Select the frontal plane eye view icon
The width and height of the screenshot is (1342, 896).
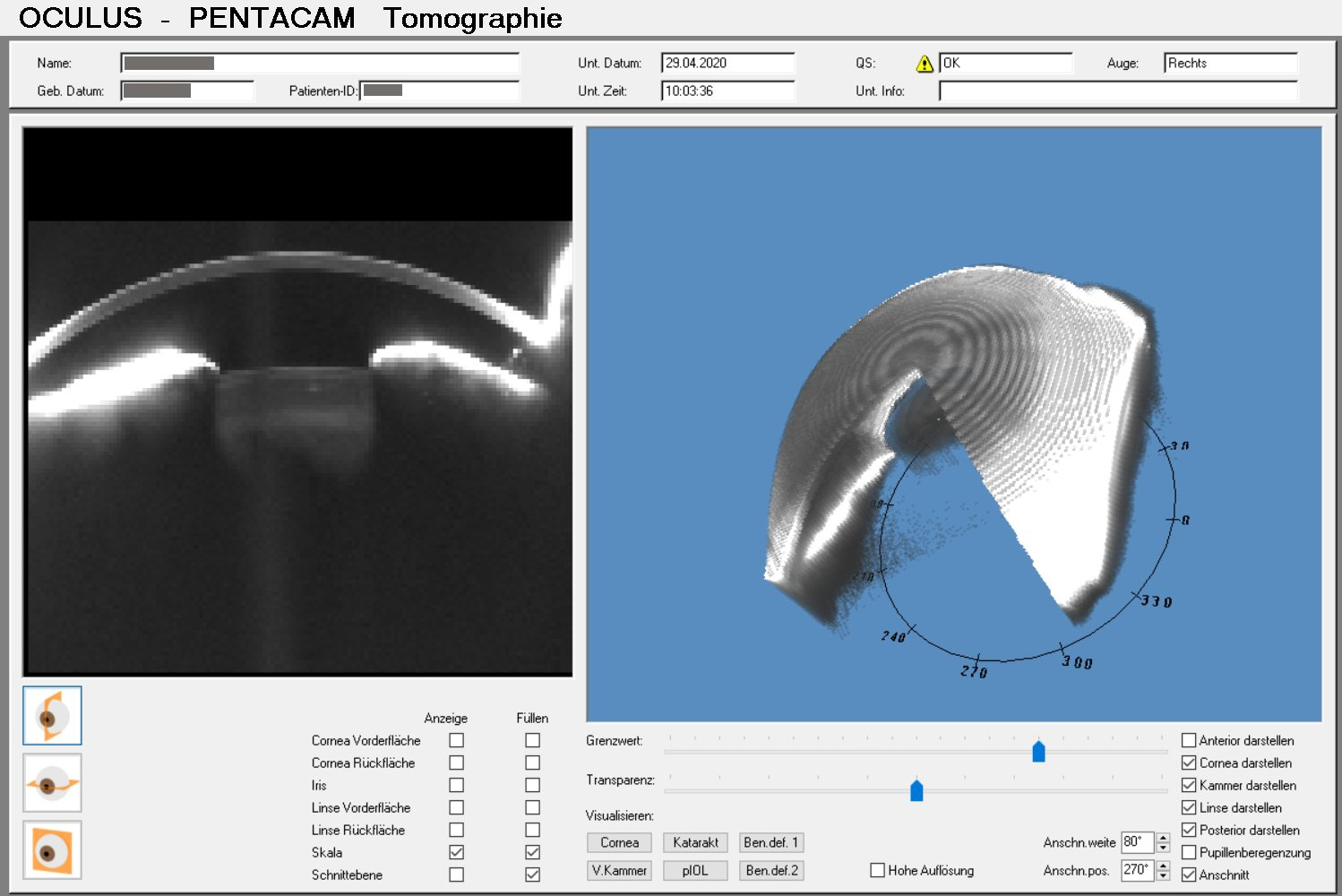pos(52,850)
